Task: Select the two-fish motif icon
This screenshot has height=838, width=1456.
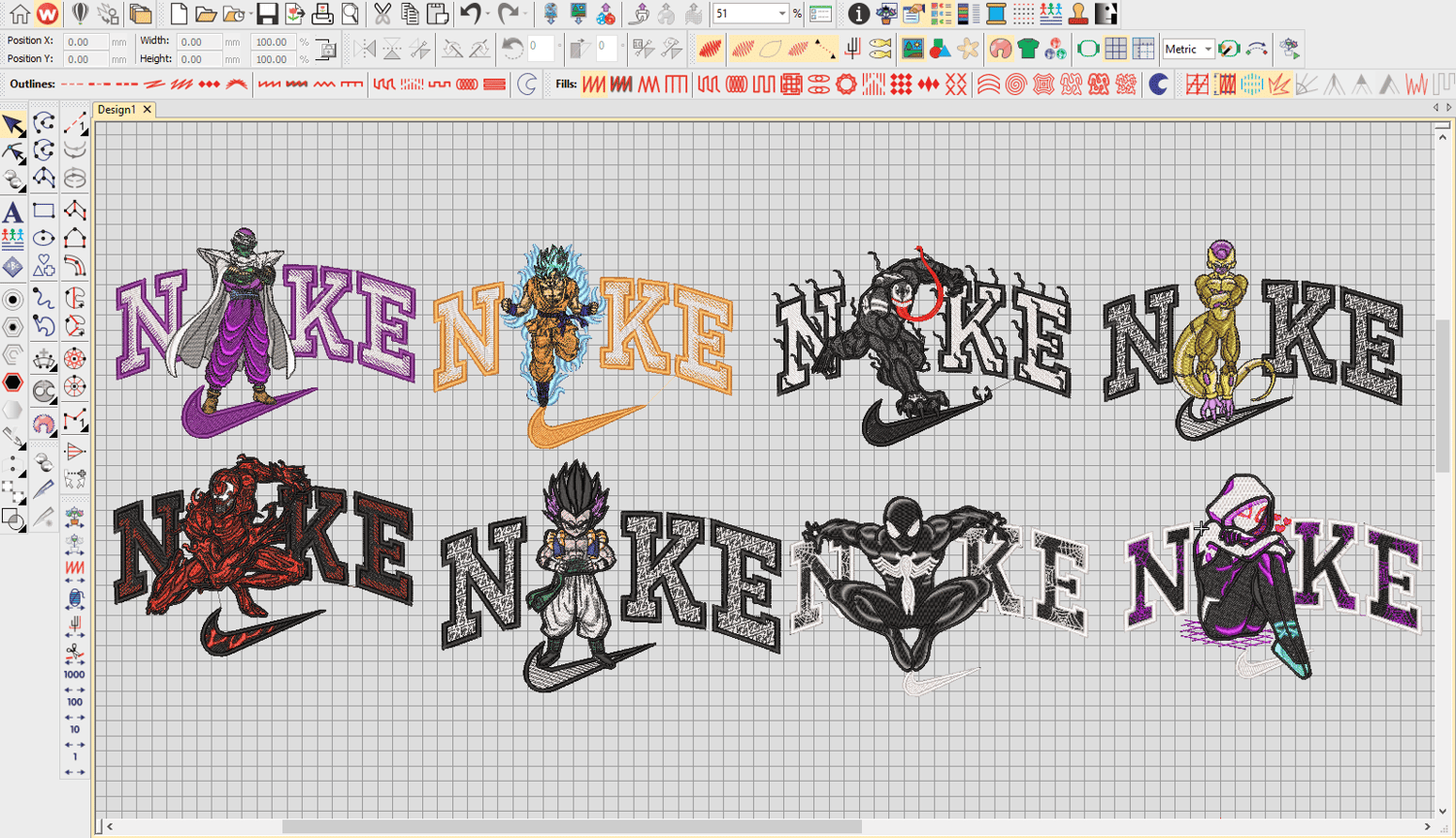Action: click(x=880, y=49)
